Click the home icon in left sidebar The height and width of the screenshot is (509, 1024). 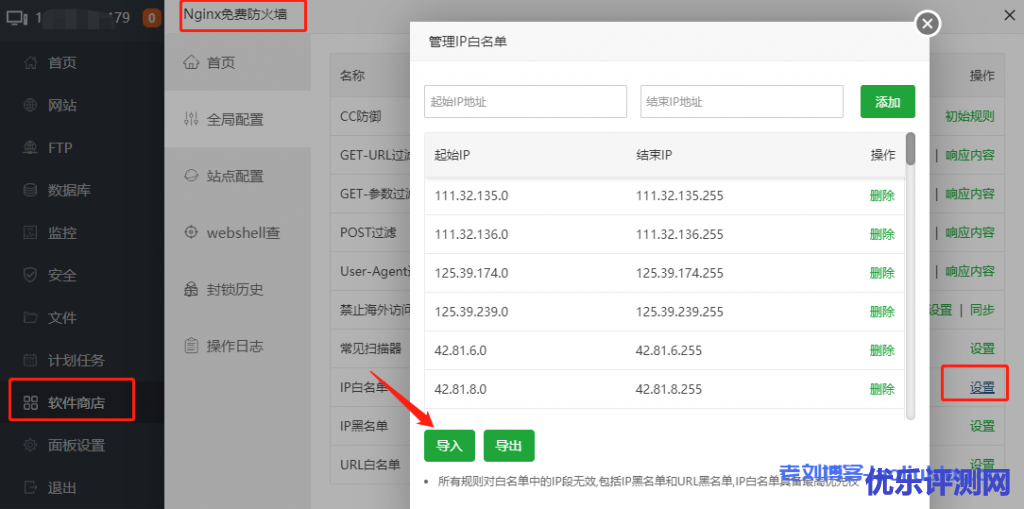(x=30, y=63)
